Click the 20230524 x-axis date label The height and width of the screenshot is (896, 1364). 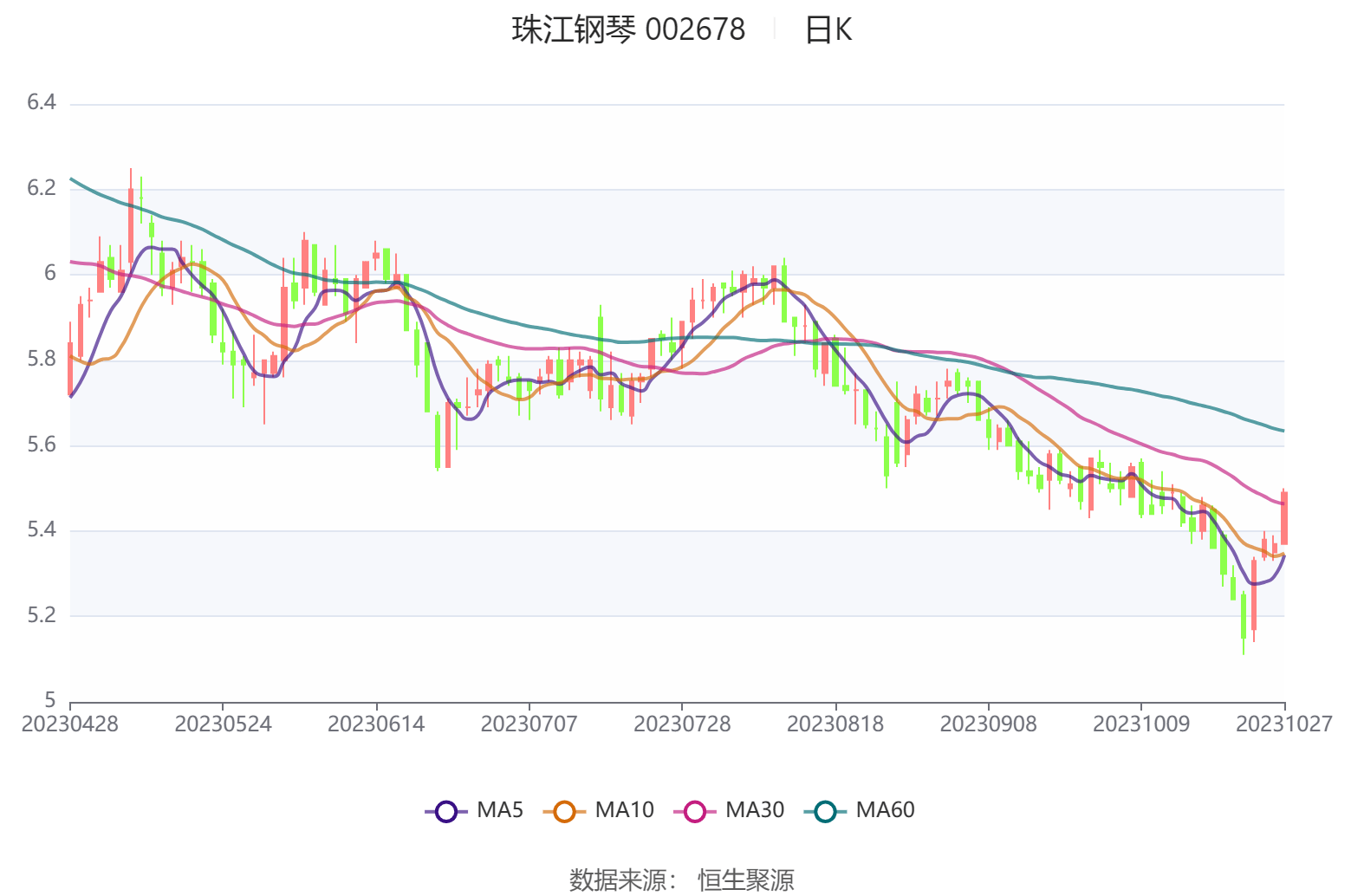[223, 724]
